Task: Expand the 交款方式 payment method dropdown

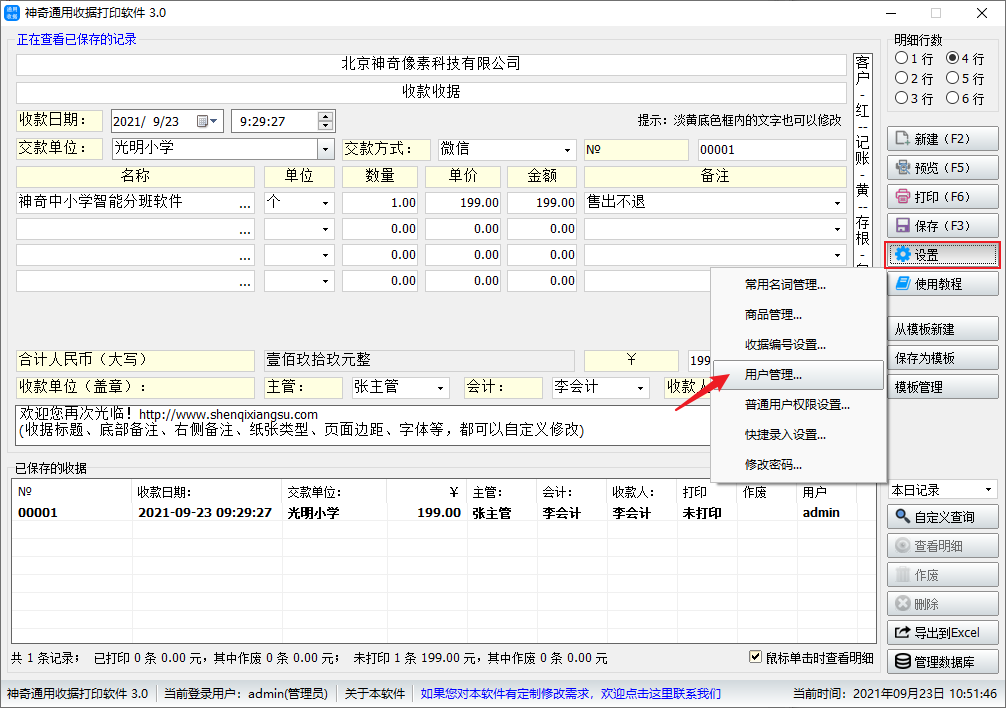Action: pyautogui.click(x=568, y=150)
